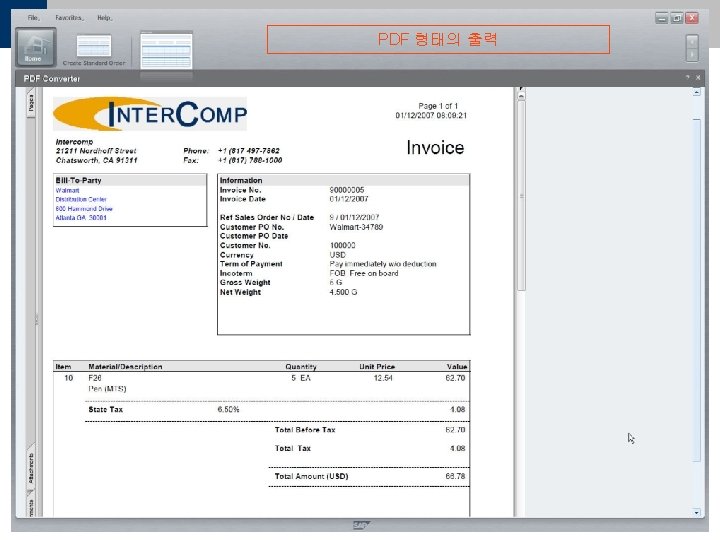Click the 'Total Before Tax' label

point(305,430)
